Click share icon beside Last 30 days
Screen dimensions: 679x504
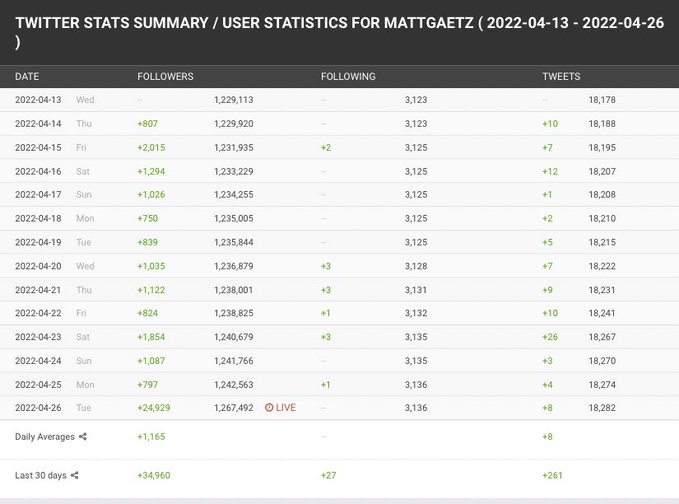pyautogui.click(x=75, y=475)
